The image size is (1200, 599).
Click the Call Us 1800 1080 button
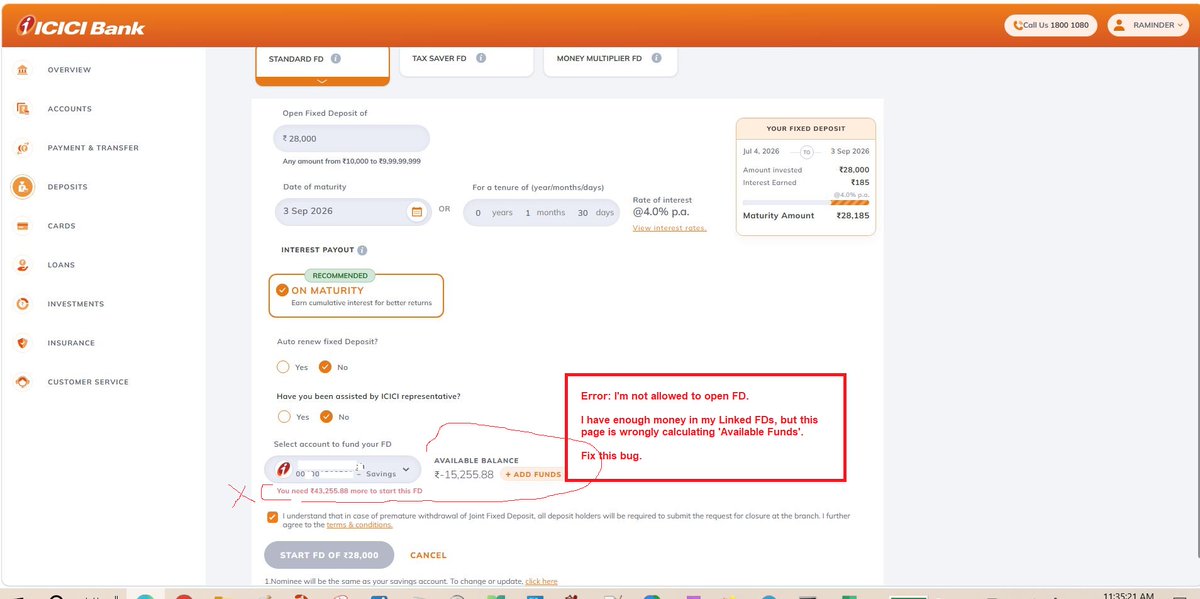[x=1051, y=25]
